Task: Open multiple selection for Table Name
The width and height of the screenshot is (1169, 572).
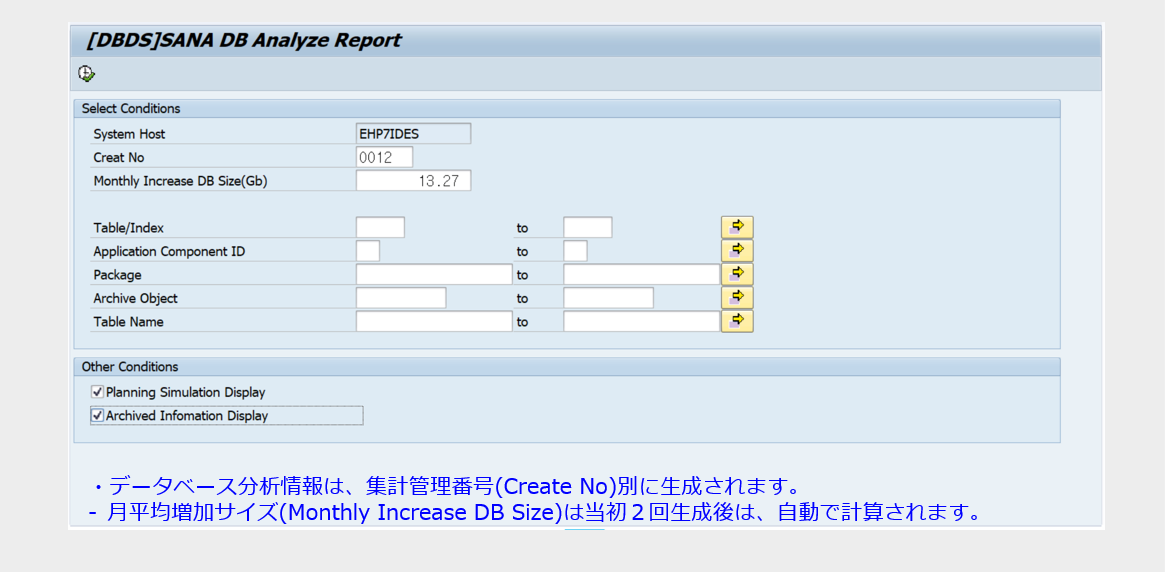Action: click(737, 321)
